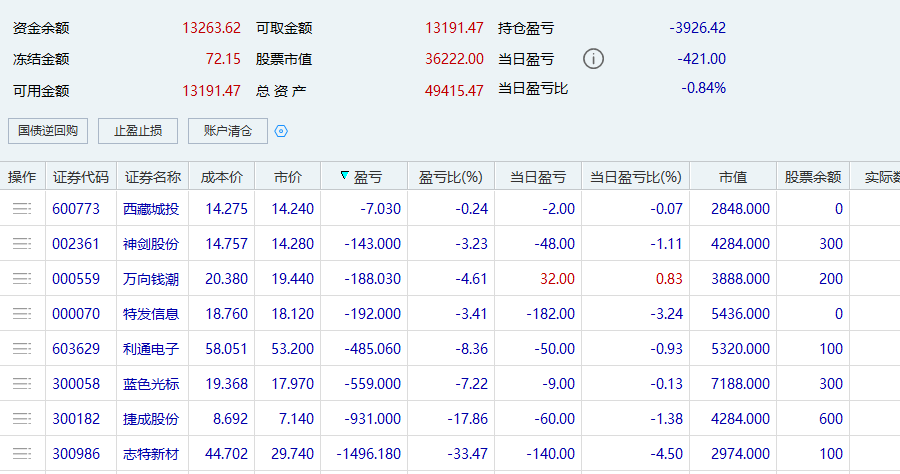This screenshot has width=900, height=474.
Task: Select the 志特新材 stock name
Action: click(x=151, y=454)
